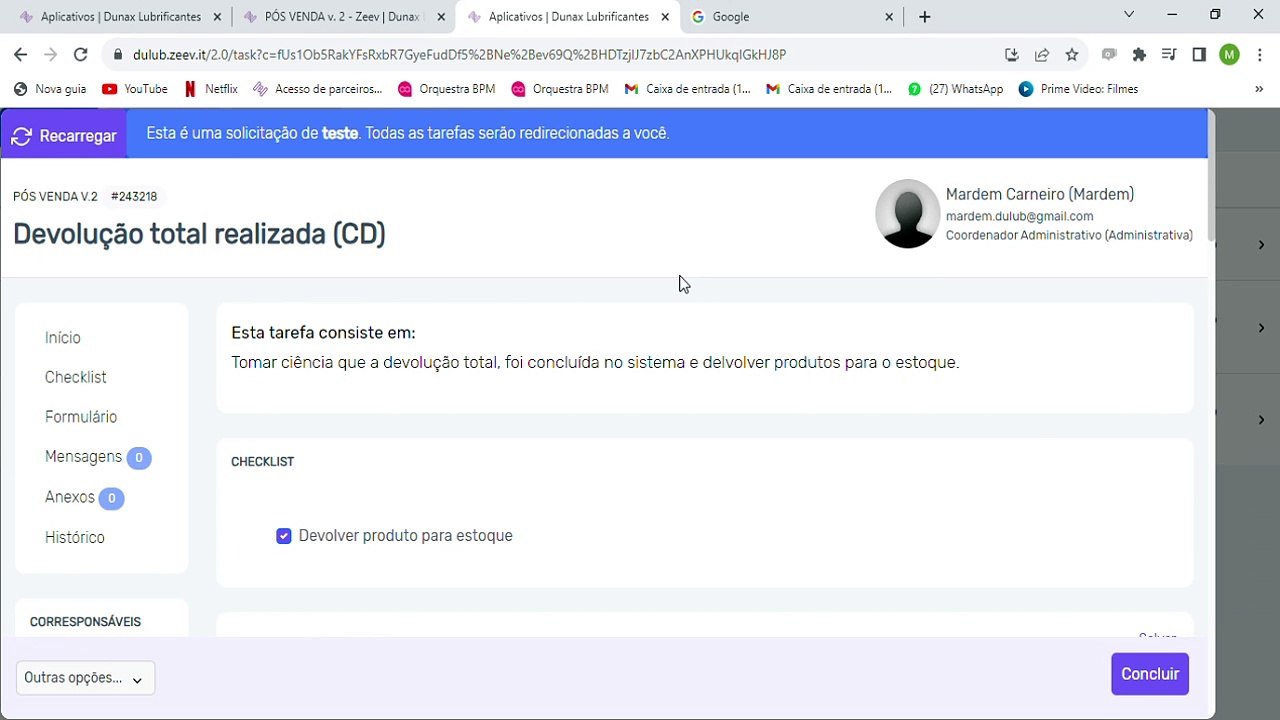Open Histórico section in side menu
Screen dimensions: 1280x720
pos(75,538)
